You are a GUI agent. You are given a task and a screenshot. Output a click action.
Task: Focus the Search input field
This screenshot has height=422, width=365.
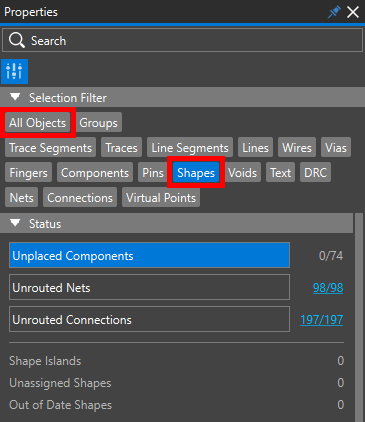click(x=182, y=40)
